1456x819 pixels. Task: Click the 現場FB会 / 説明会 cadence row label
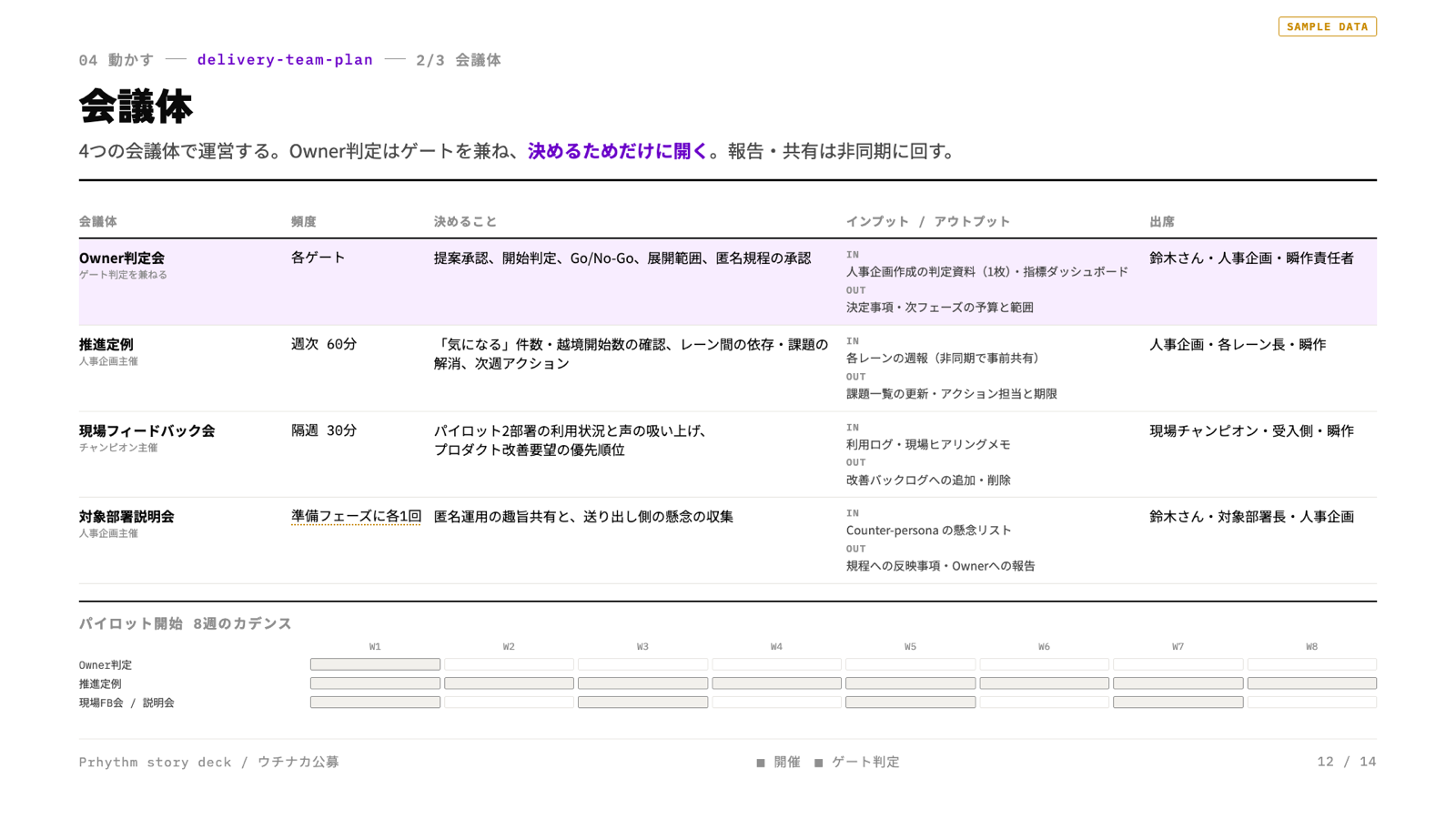pos(126,703)
